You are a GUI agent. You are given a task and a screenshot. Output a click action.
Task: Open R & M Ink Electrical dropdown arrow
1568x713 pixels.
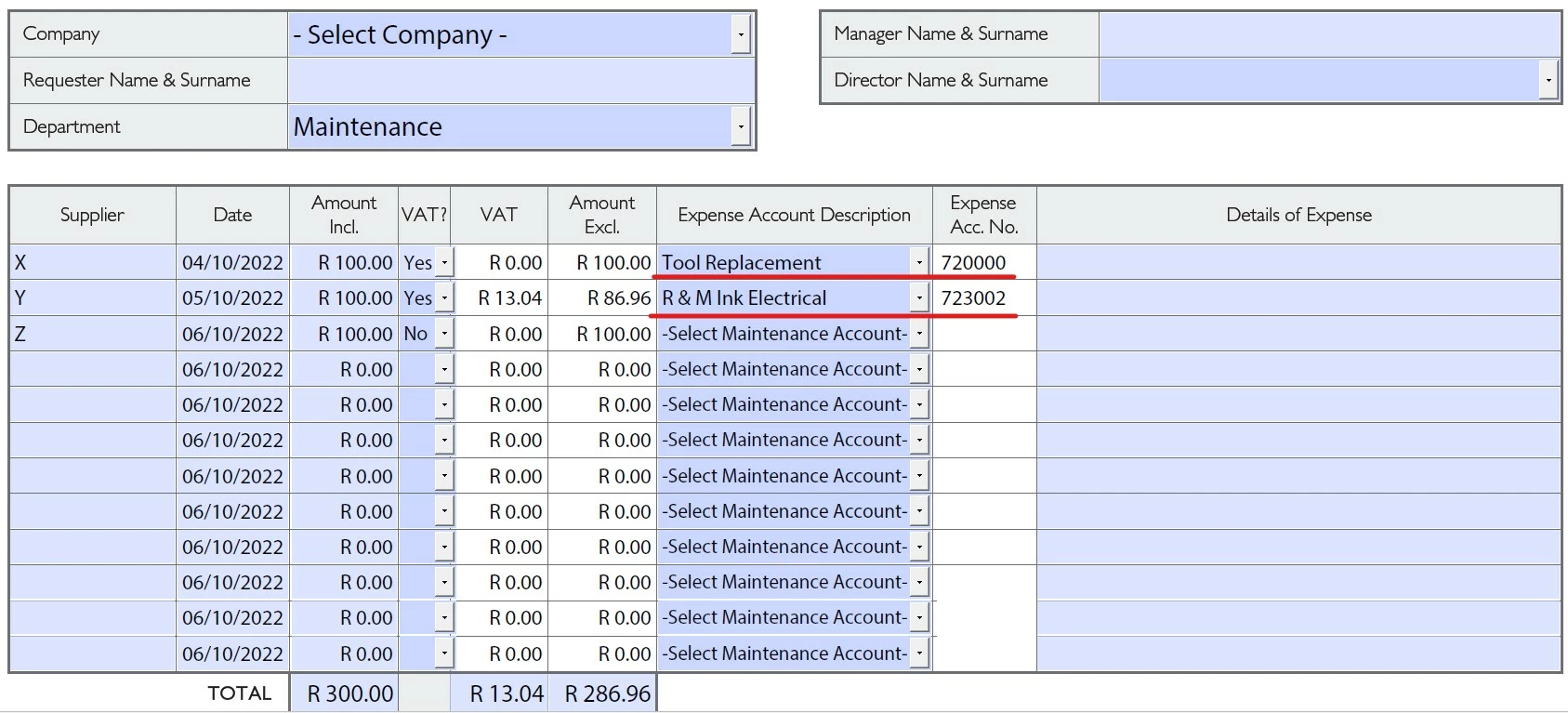pyautogui.click(x=919, y=298)
